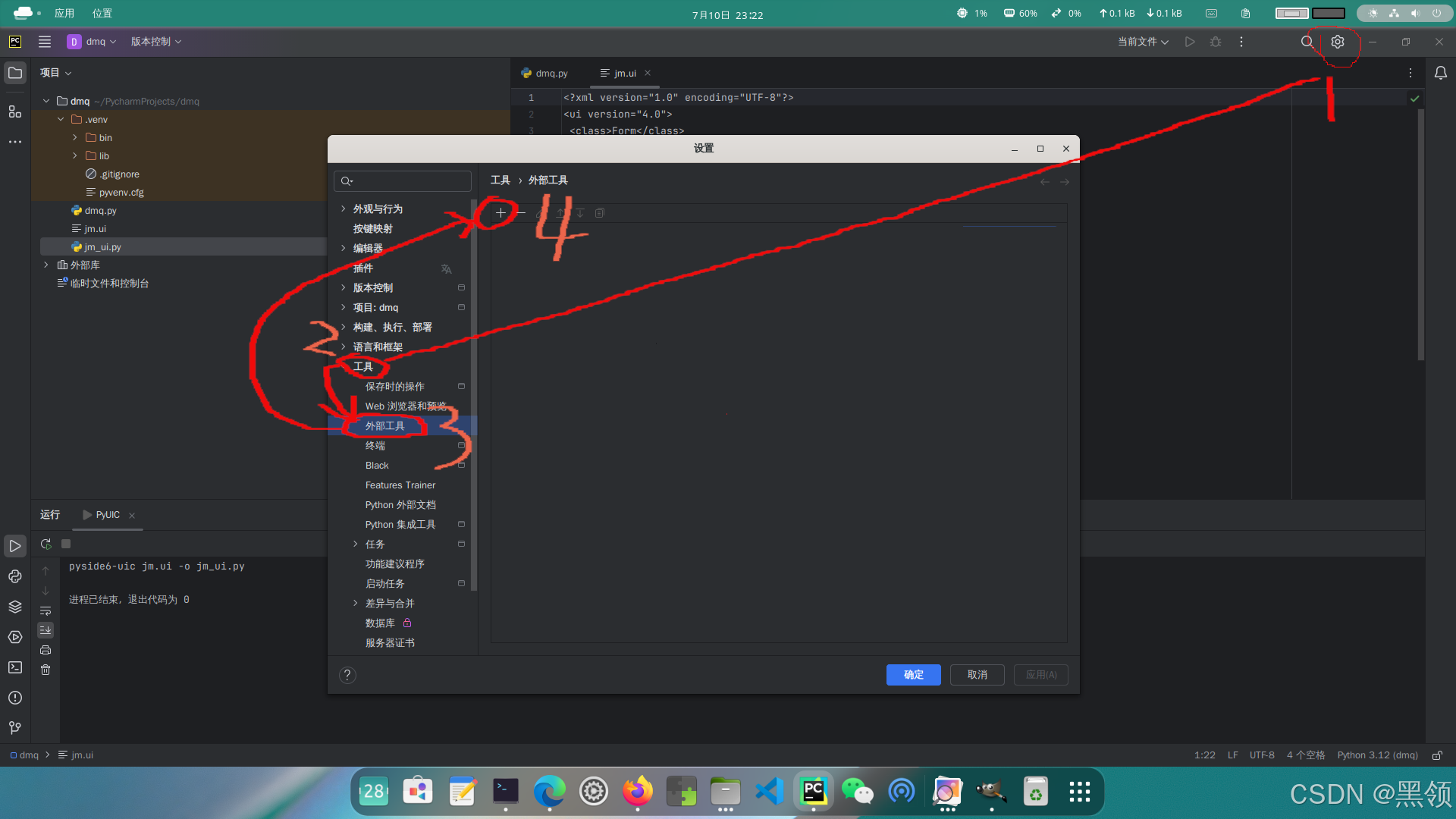Expand the 任务 settings section
This screenshot has height=819, width=1456.
point(354,544)
